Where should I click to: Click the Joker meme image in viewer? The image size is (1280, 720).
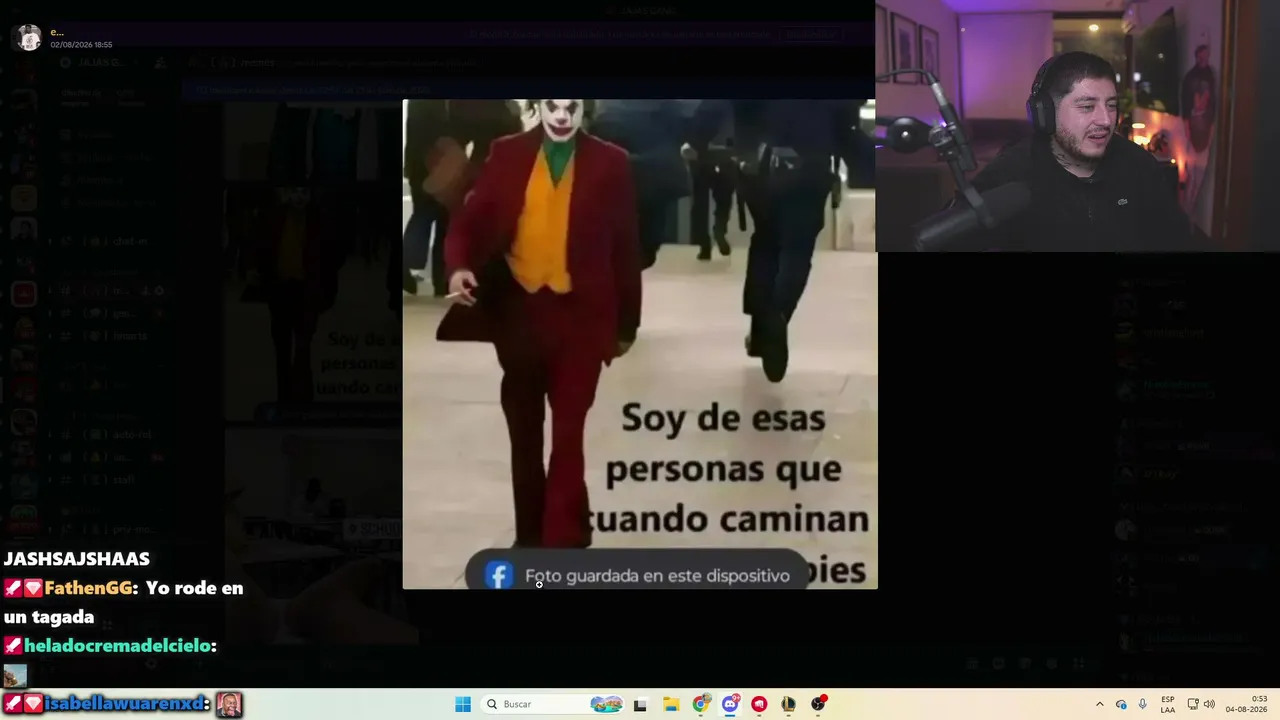pyautogui.click(x=640, y=344)
